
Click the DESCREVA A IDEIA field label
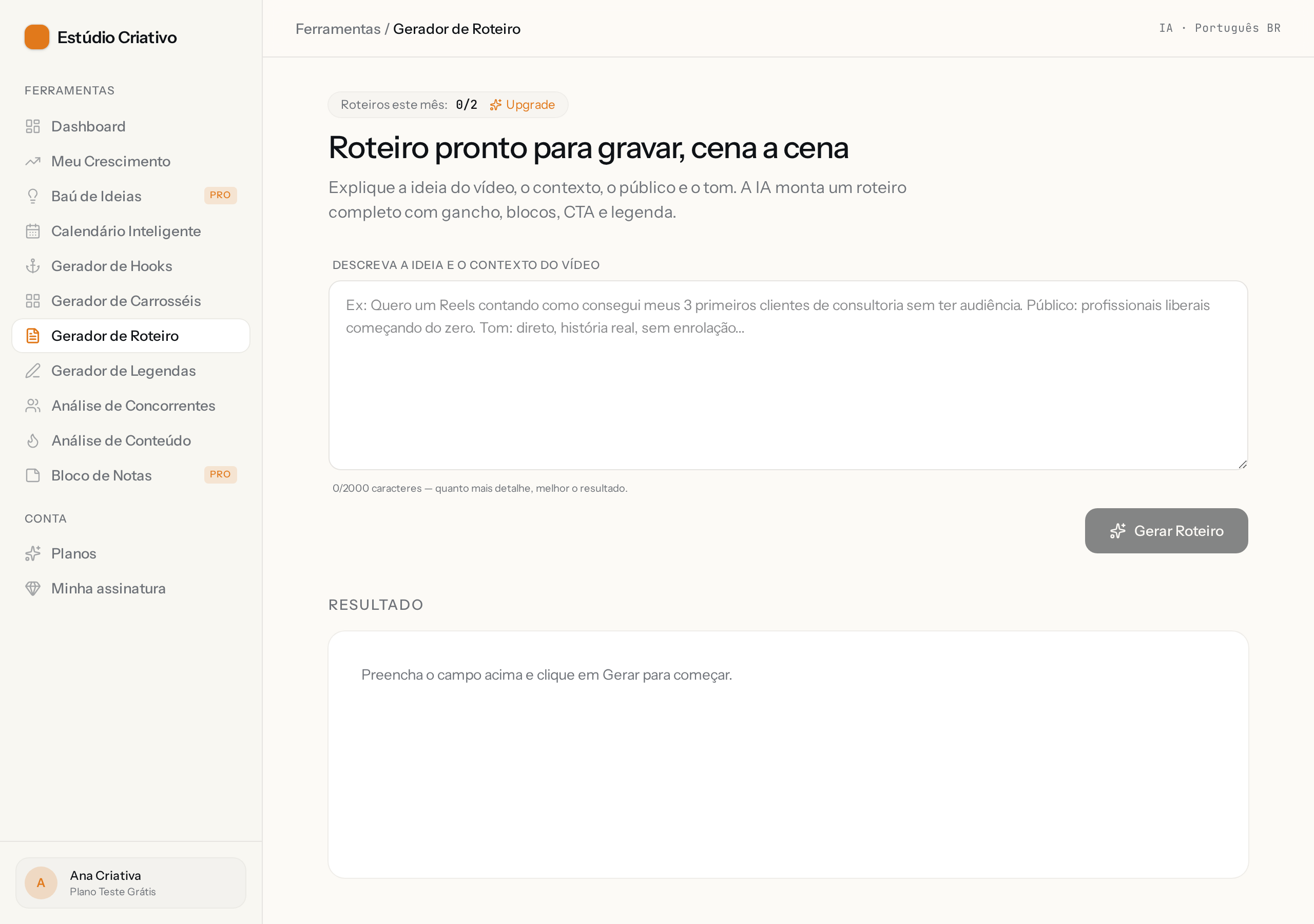point(466,265)
